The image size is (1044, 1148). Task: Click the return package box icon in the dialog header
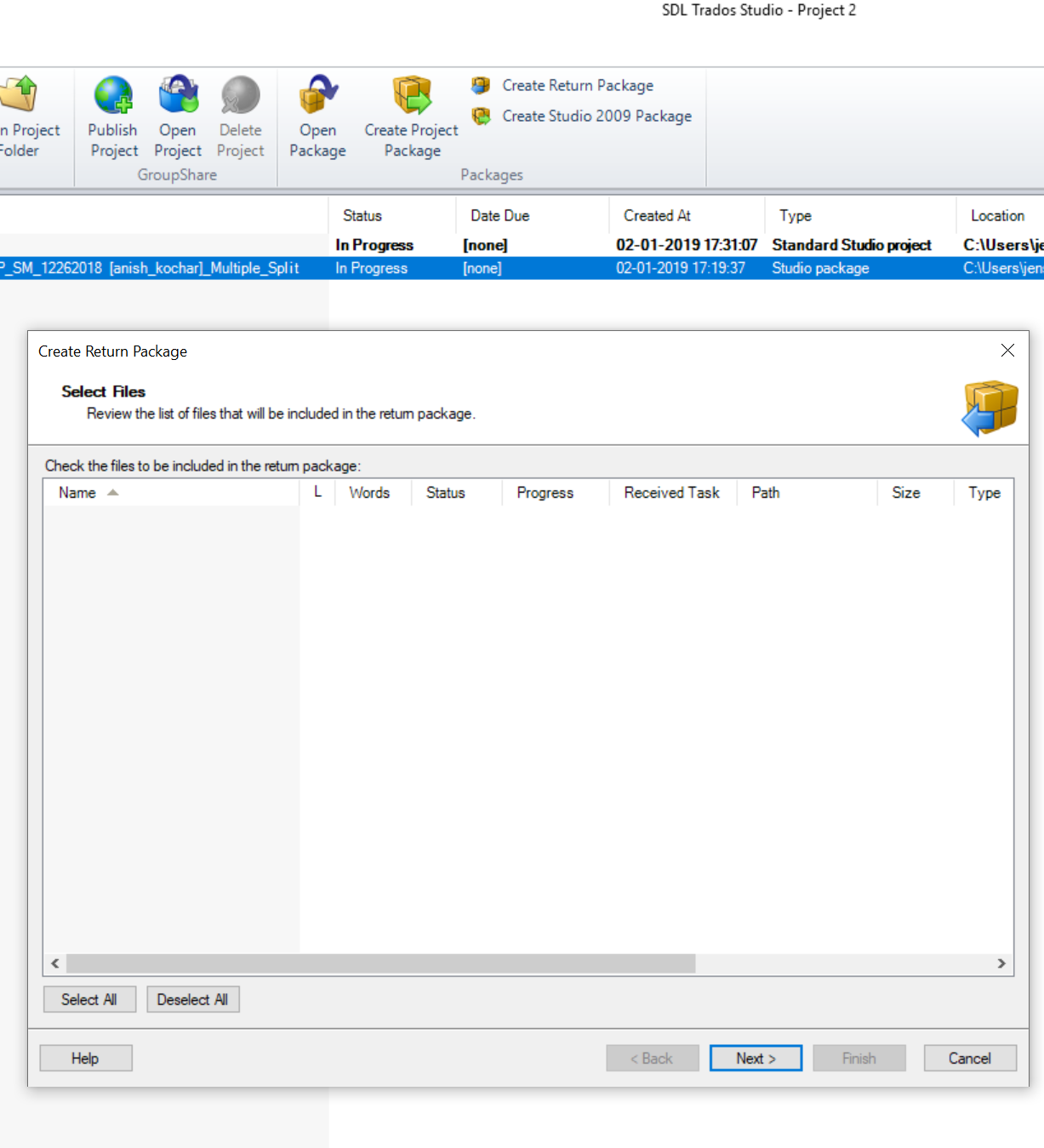pyautogui.click(x=990, y=408)
